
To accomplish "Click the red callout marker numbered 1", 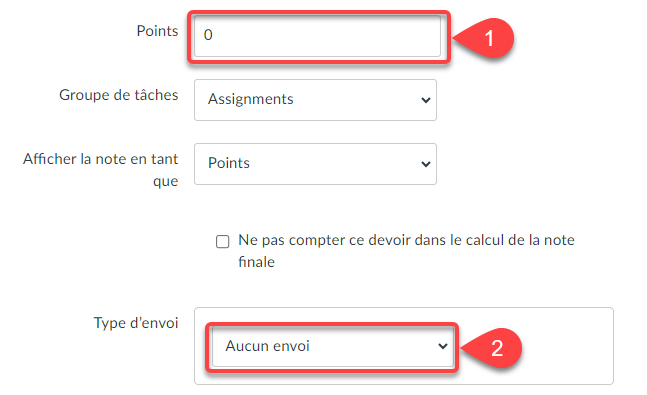I will coord(489,38).
